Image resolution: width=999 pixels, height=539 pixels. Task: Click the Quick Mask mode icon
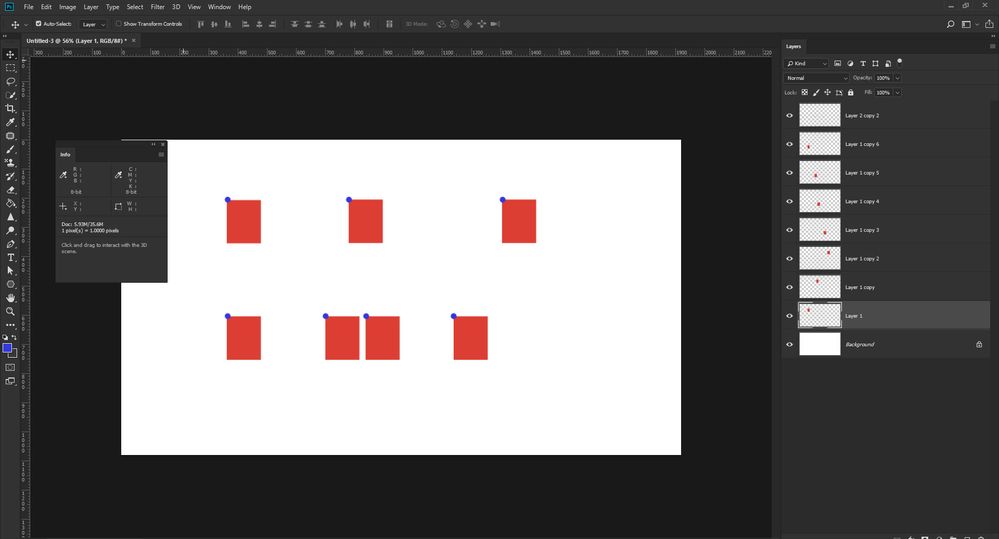coord(10,368)
